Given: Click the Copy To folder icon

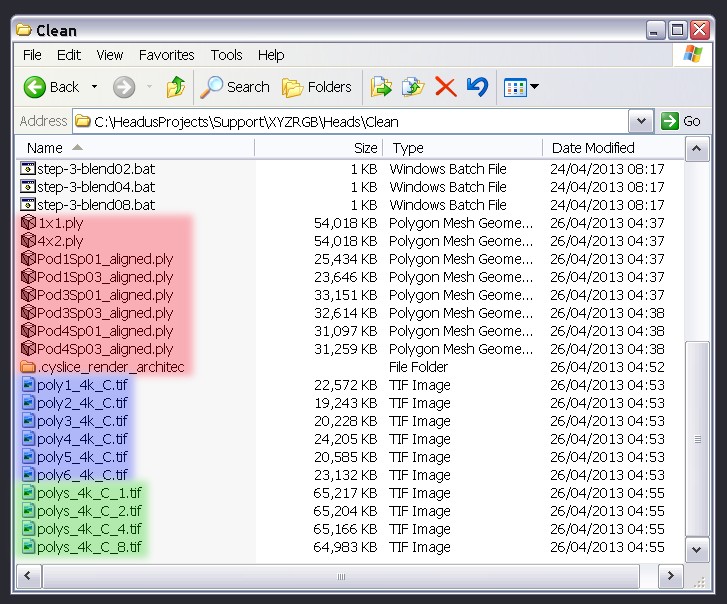Looking at the screenshot, I should point(413,87).
